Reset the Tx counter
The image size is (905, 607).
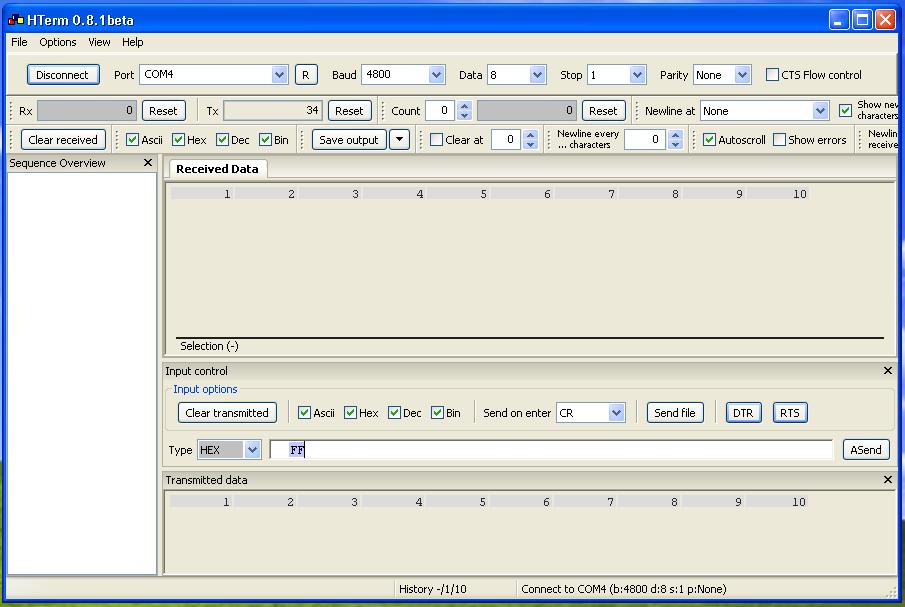point(349,111)
